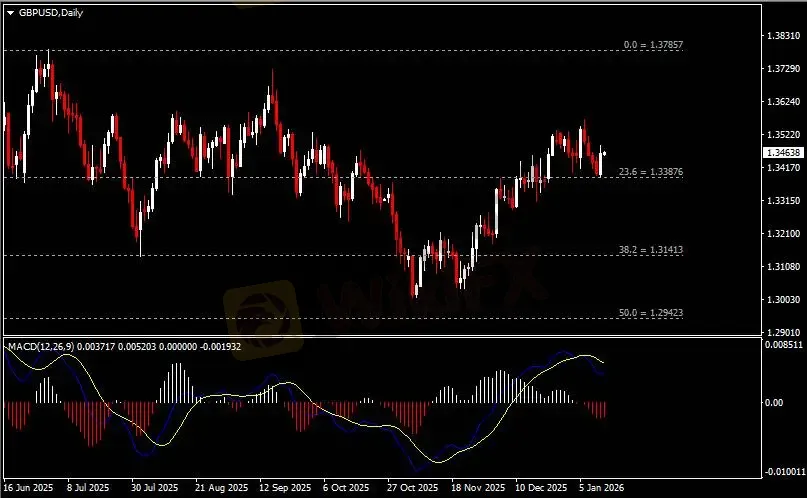This screenshot has height=498, width=807.
Task: Click the MACD 0.008511 scale value
Action: coord(781,345)
